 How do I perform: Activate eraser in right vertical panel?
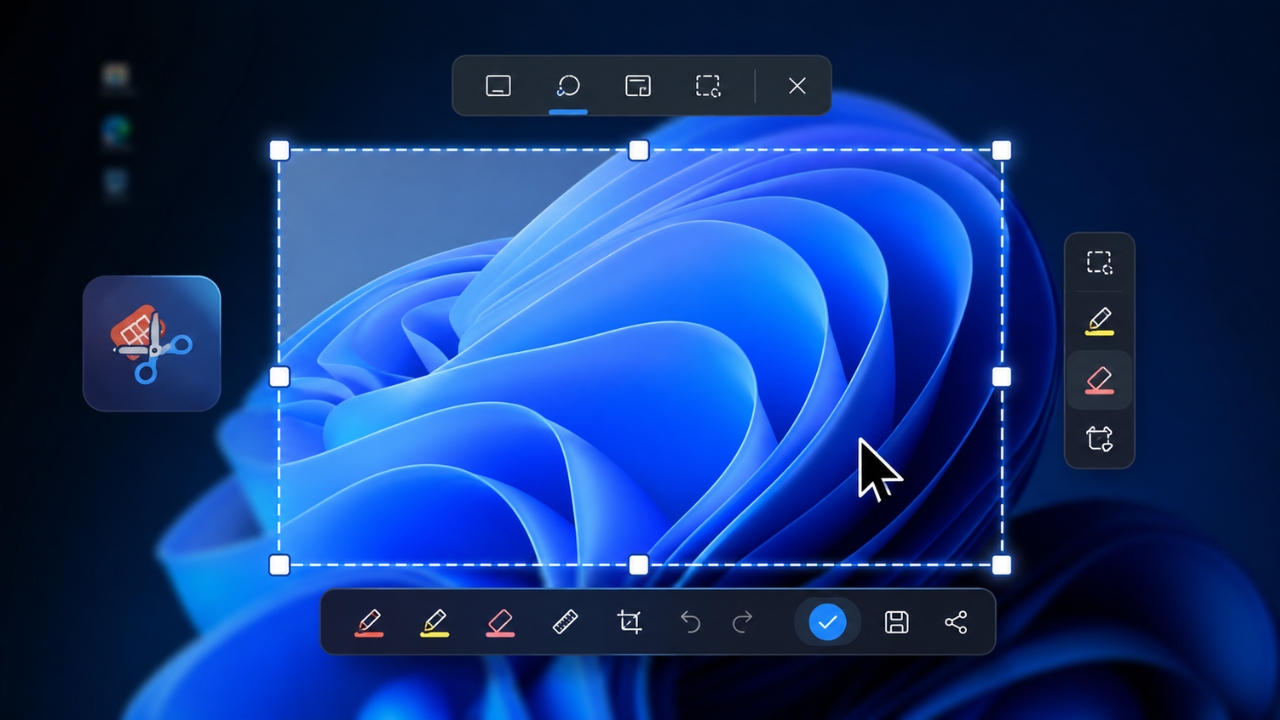pyautogui.click(x=1100, y=380)
